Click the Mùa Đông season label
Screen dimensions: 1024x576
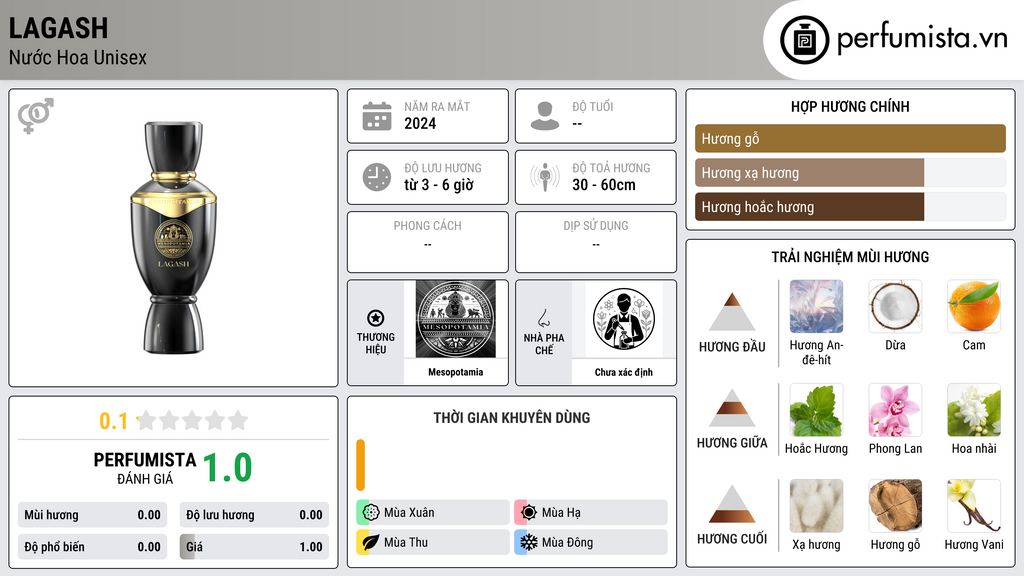[x=567, y=542]
